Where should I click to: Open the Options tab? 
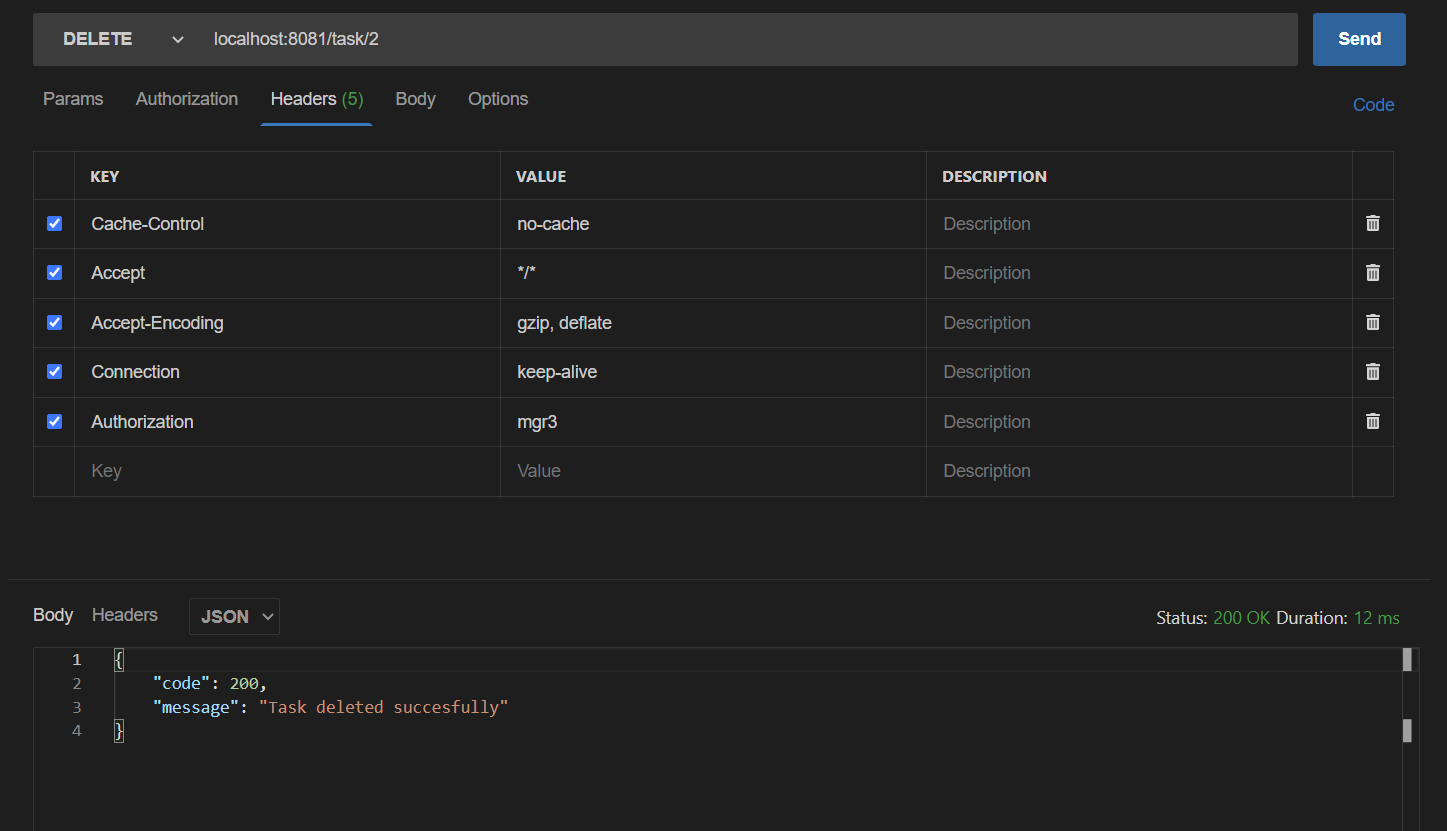tap(498, 99)
